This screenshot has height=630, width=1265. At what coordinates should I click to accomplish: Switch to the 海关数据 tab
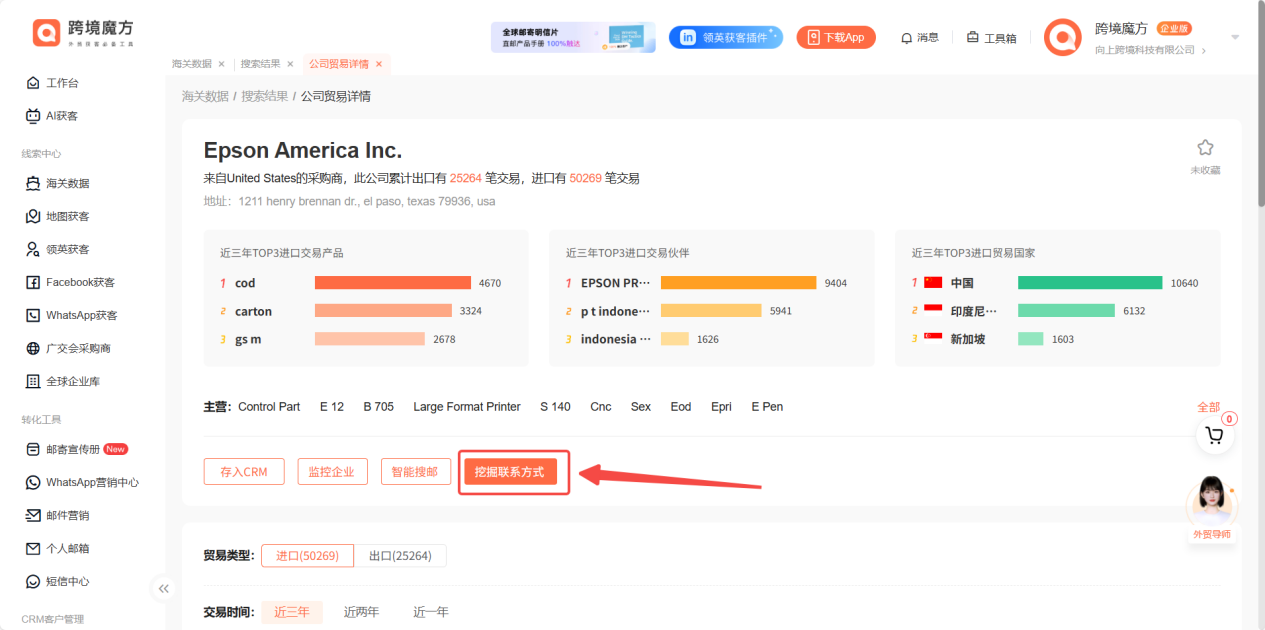[x=192, y=64]
